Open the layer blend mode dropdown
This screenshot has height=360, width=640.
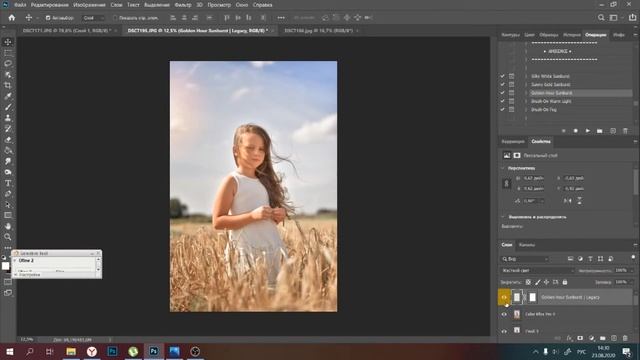(x=538, y=271)
